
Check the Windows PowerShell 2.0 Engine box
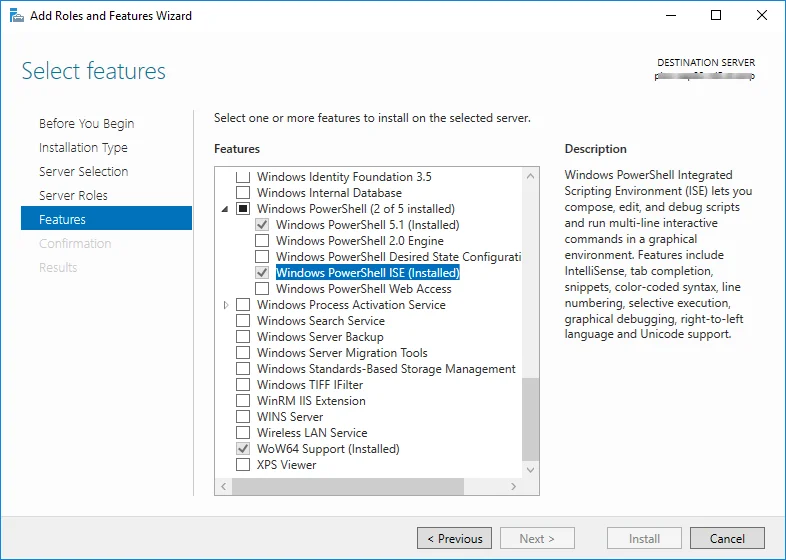pos(262,241)
